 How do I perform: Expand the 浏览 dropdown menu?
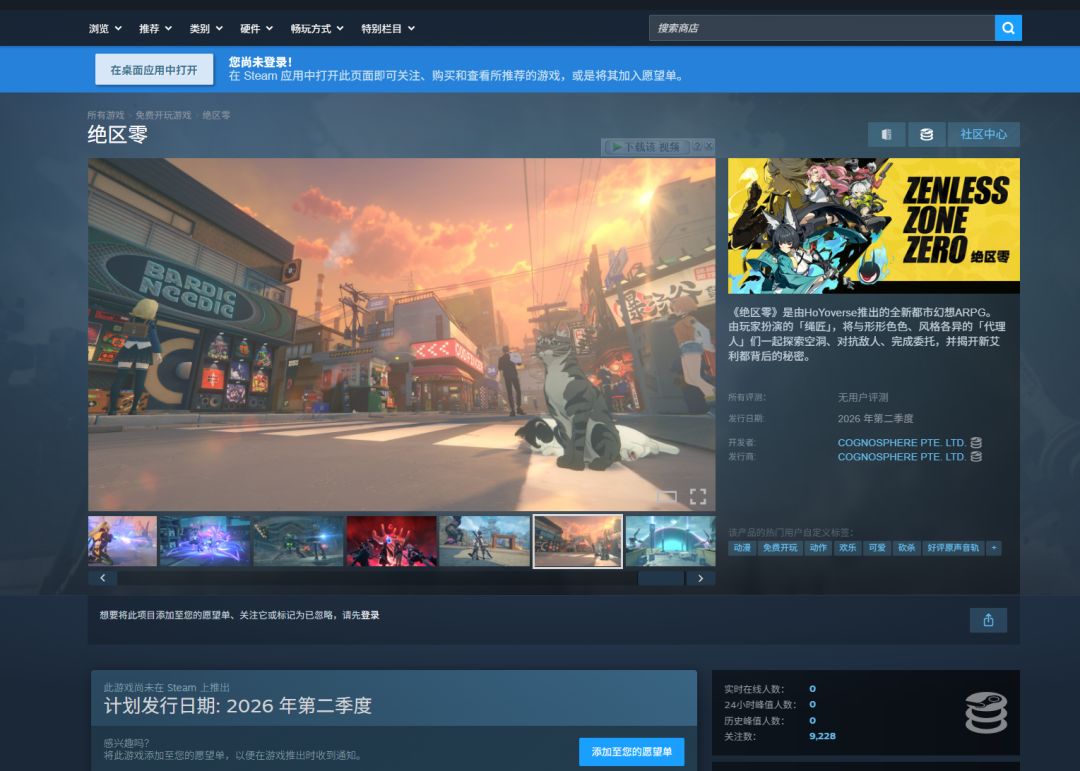105,28
